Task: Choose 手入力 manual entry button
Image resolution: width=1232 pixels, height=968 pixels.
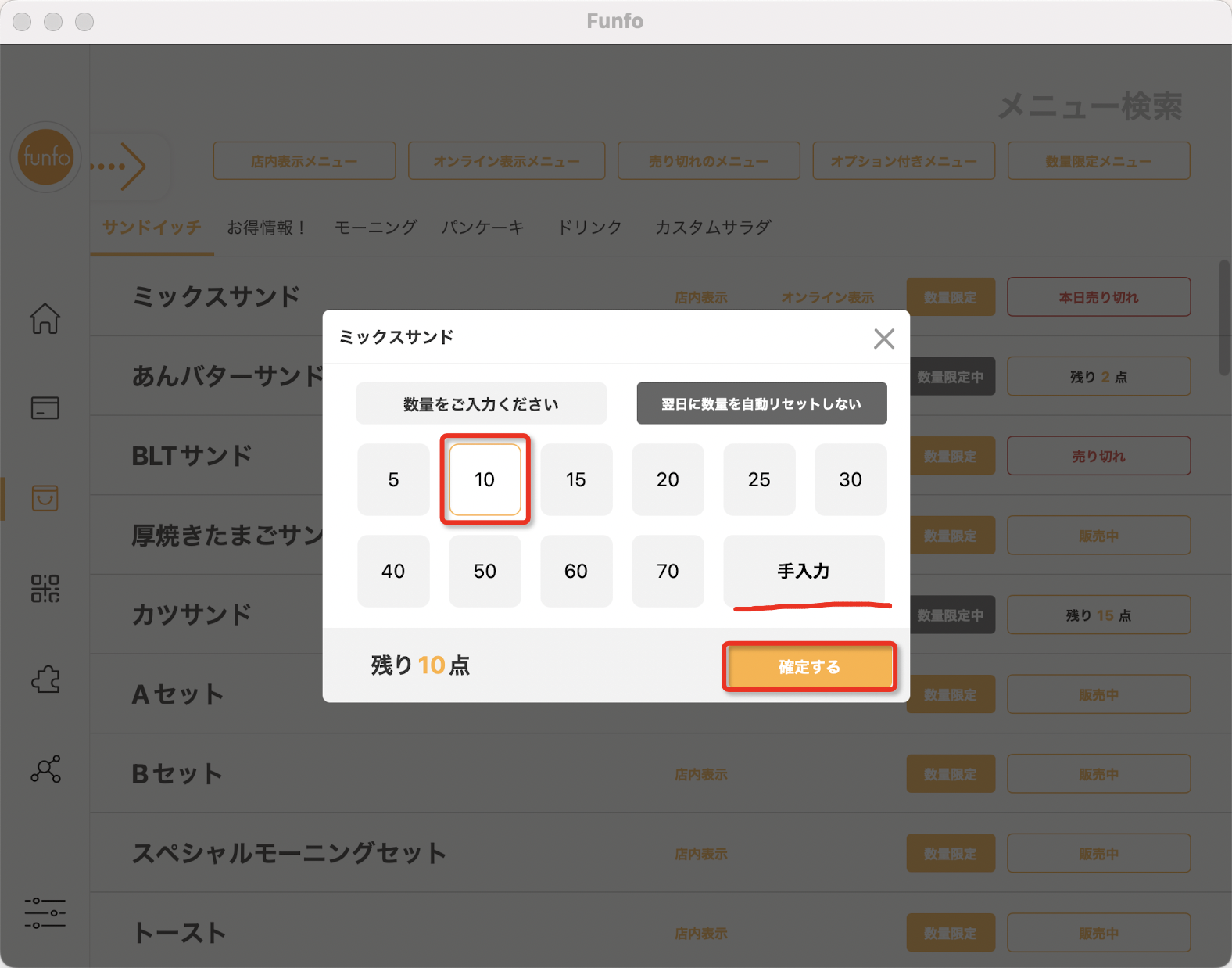Action: 804,571
